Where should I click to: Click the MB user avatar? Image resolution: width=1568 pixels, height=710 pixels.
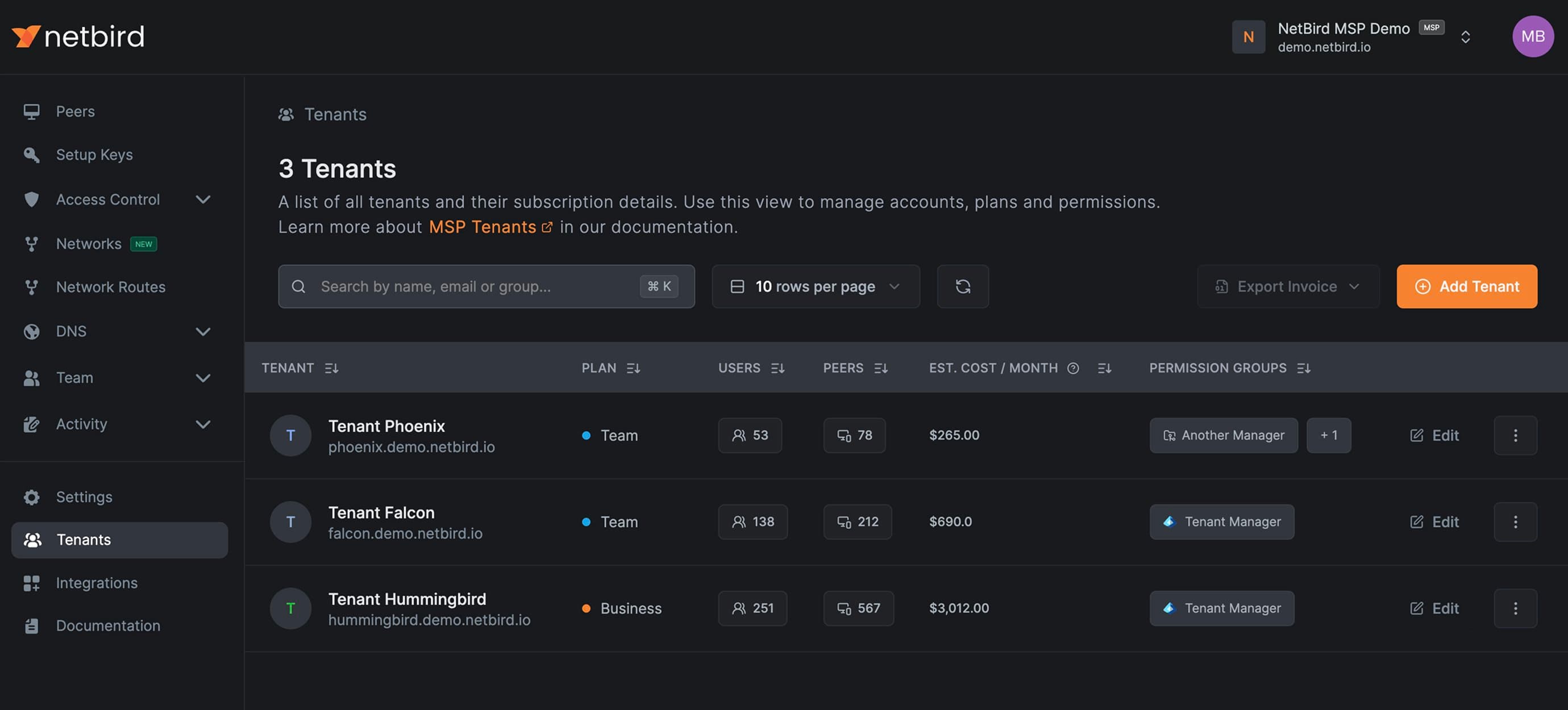click(x=1532, y=36)
